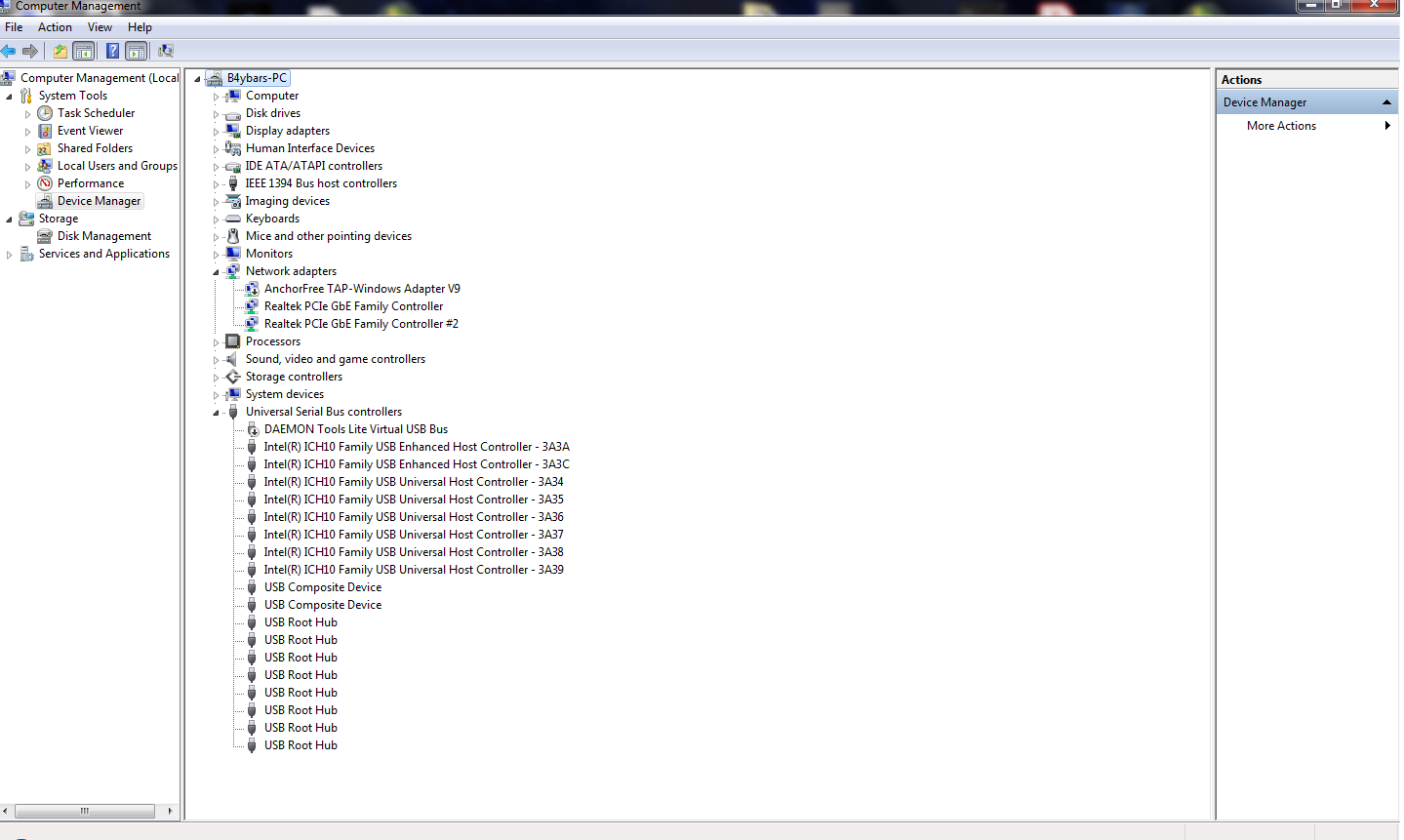Expand the System devices category
The height and width of the screenshot is (840, 1404).
click(x=216, y=395)
